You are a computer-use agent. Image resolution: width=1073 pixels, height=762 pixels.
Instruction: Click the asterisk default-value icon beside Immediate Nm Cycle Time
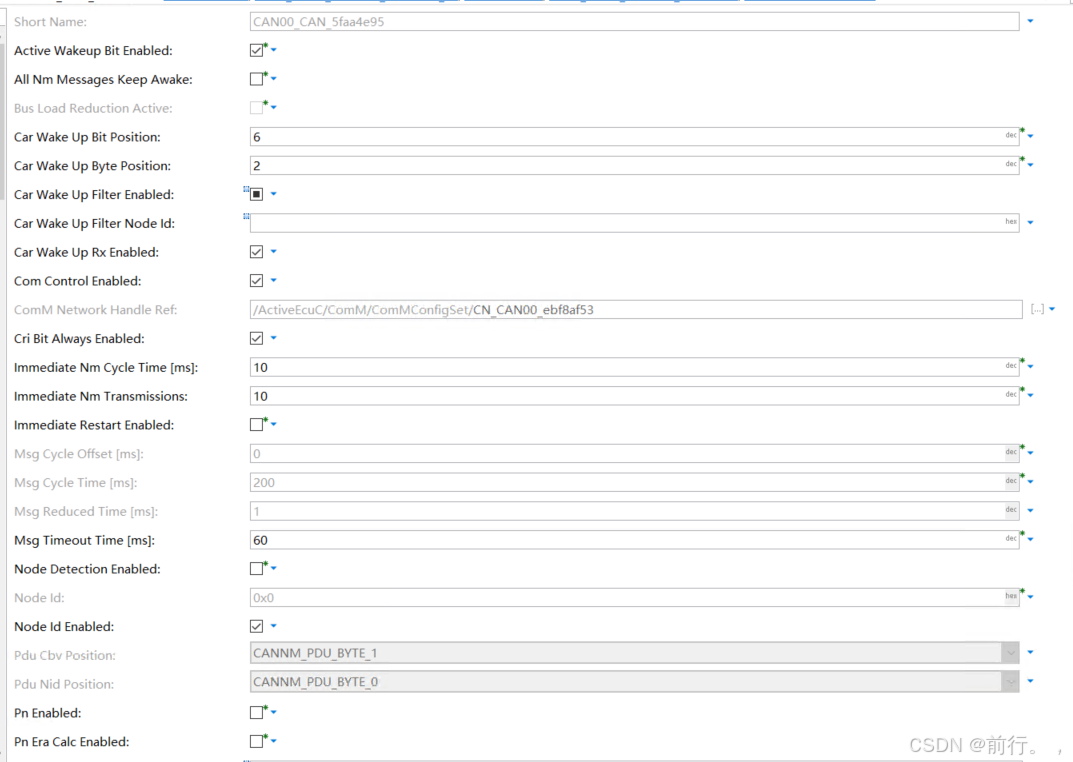[x=1020, y=361]
